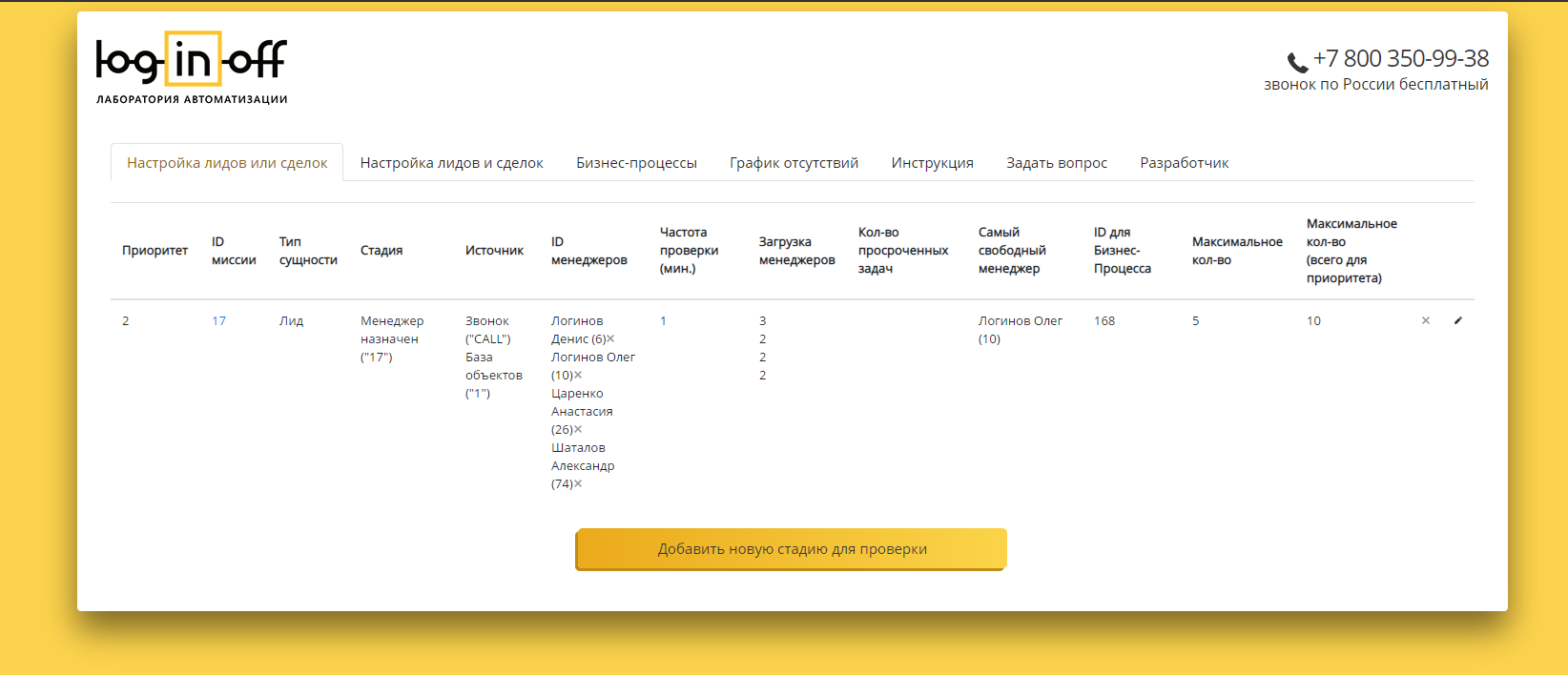Remove manager Царенко Анастасия (26) via its X
This screenshot has height=675, width=1568.
578,430
